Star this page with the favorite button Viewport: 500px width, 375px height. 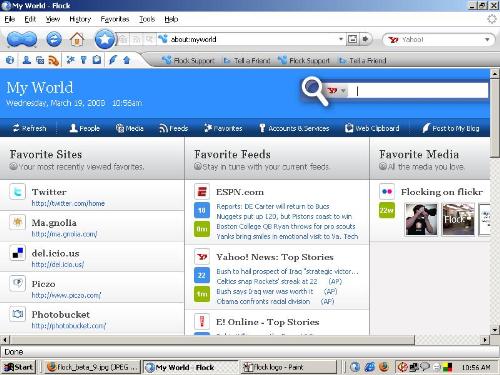point(105,39)
